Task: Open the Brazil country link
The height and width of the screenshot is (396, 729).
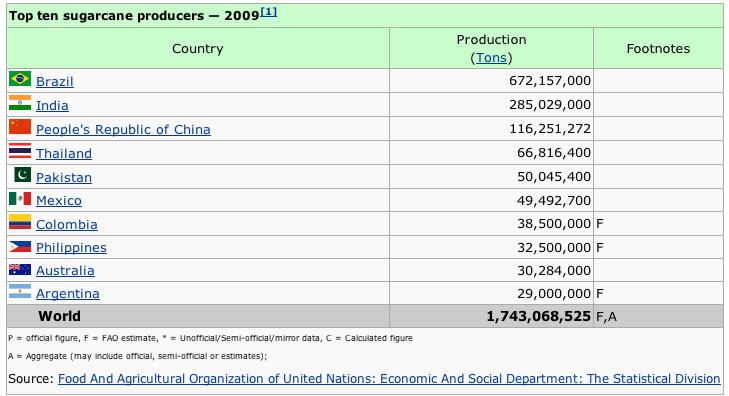Action: tap(55, 81)
